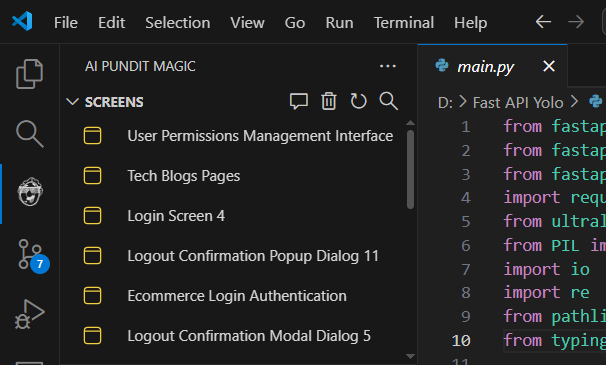Click line number 7 in the gutter
The height and width of the screenshot is (365, 606).
466,269
